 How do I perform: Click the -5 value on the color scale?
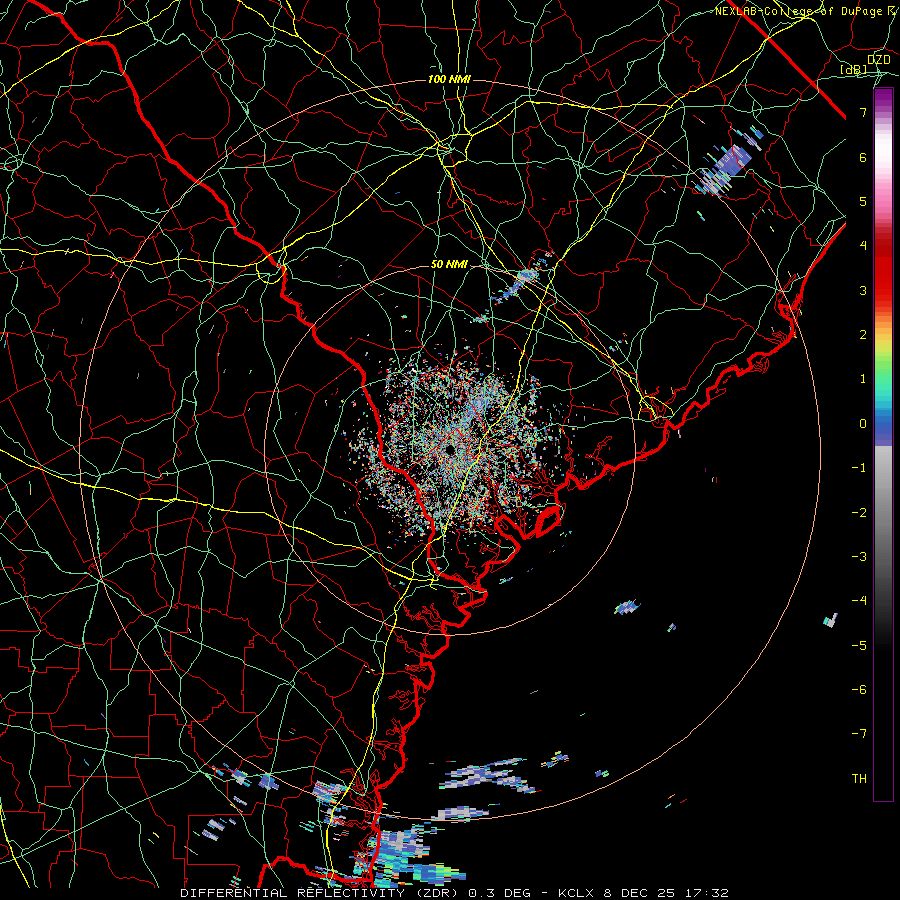[859, 646]
